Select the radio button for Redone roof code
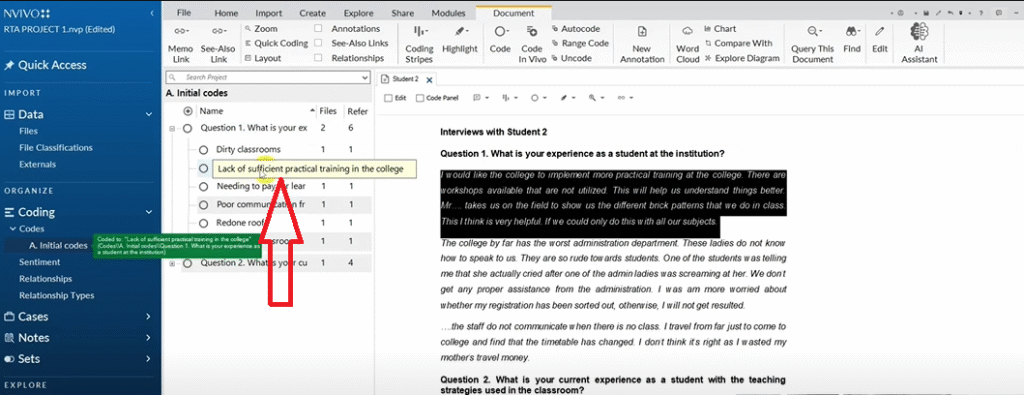The height and width of the screenshot is (395, 1024). (204, 223)
